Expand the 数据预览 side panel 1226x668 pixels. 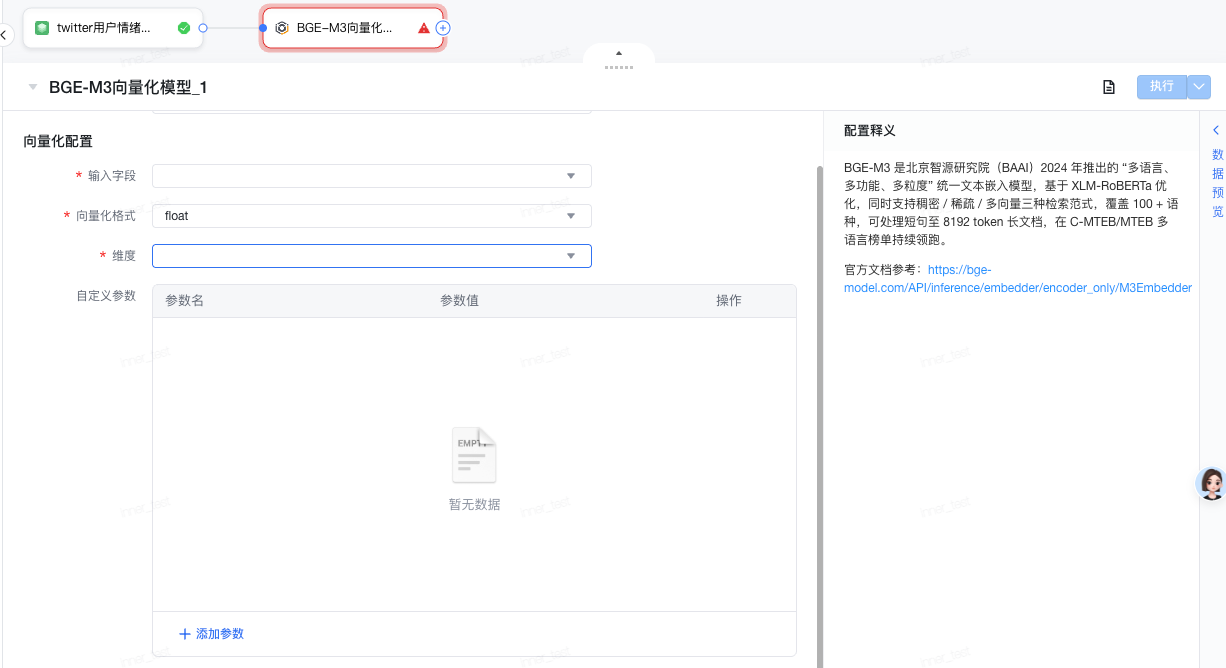1216,170
